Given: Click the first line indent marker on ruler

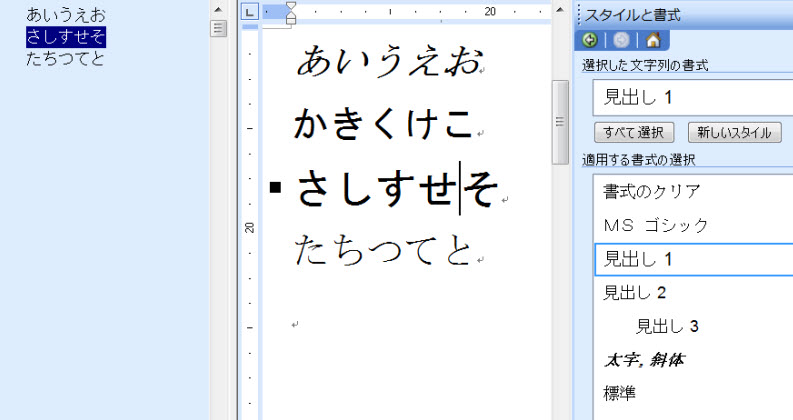Looking at the screenshot, I should 291,7.
